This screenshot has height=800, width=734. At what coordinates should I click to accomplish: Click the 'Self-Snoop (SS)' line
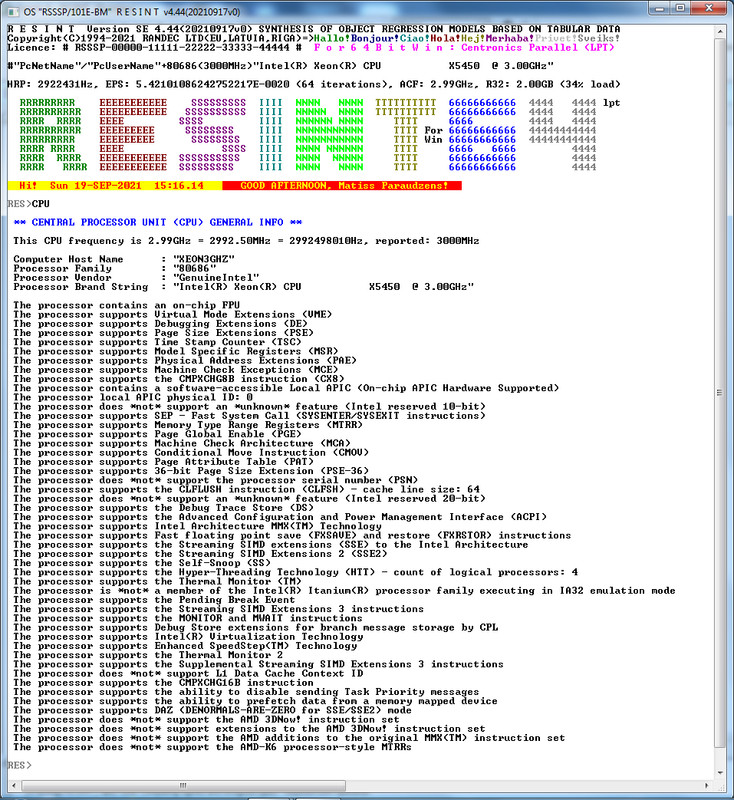pyautogui.click(x=142, y=563)
